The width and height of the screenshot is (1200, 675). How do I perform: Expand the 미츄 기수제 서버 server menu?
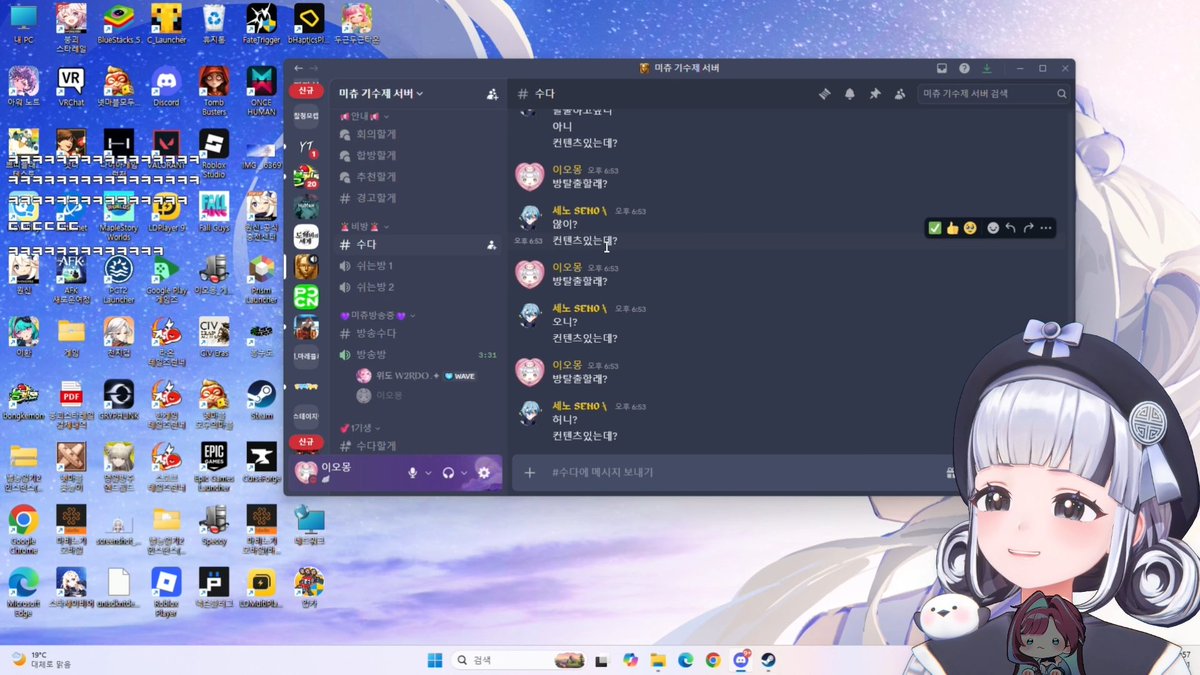(381, 94)
